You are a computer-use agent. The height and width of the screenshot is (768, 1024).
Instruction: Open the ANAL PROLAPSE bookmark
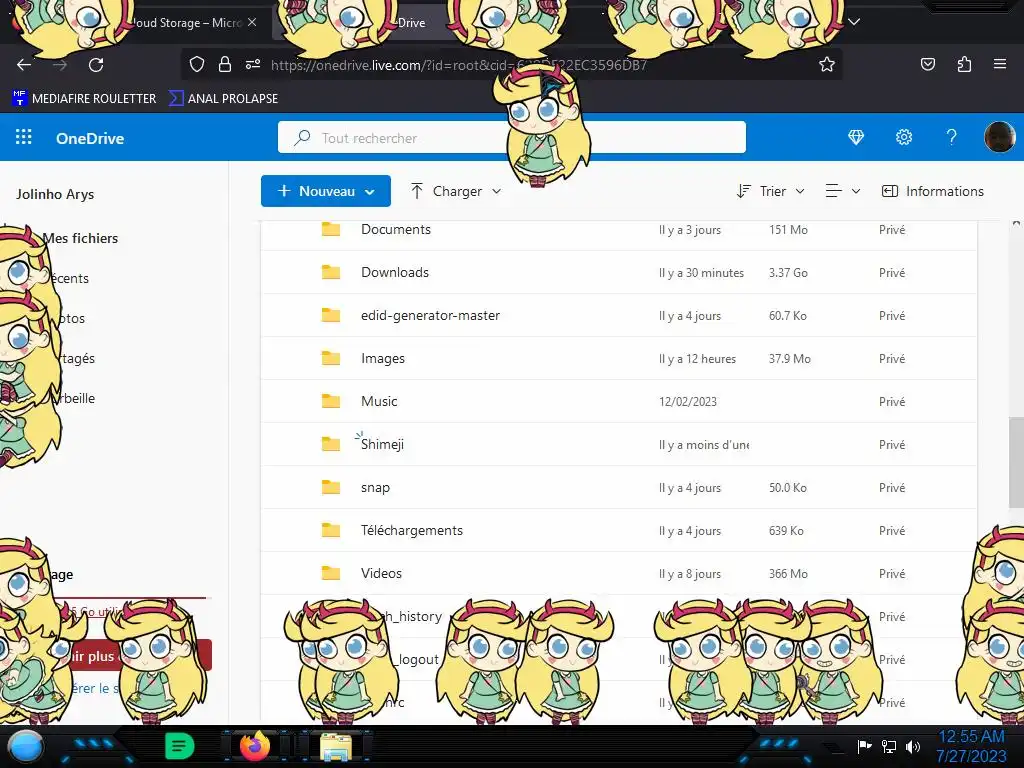pyautogui.click(x=223, y=98)
